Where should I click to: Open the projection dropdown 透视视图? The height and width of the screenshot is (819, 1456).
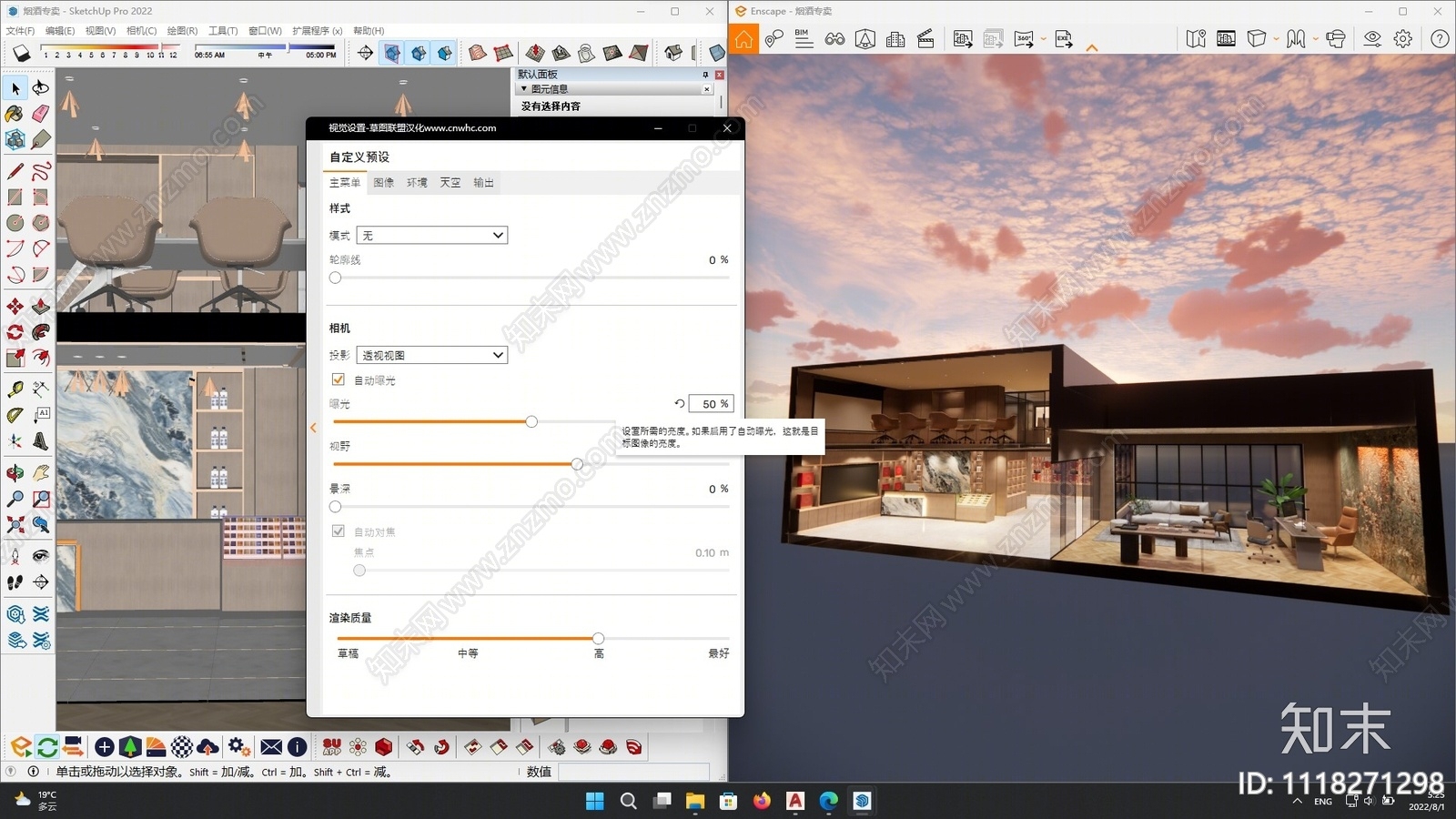pyautogui.click(x=432, y=355)
